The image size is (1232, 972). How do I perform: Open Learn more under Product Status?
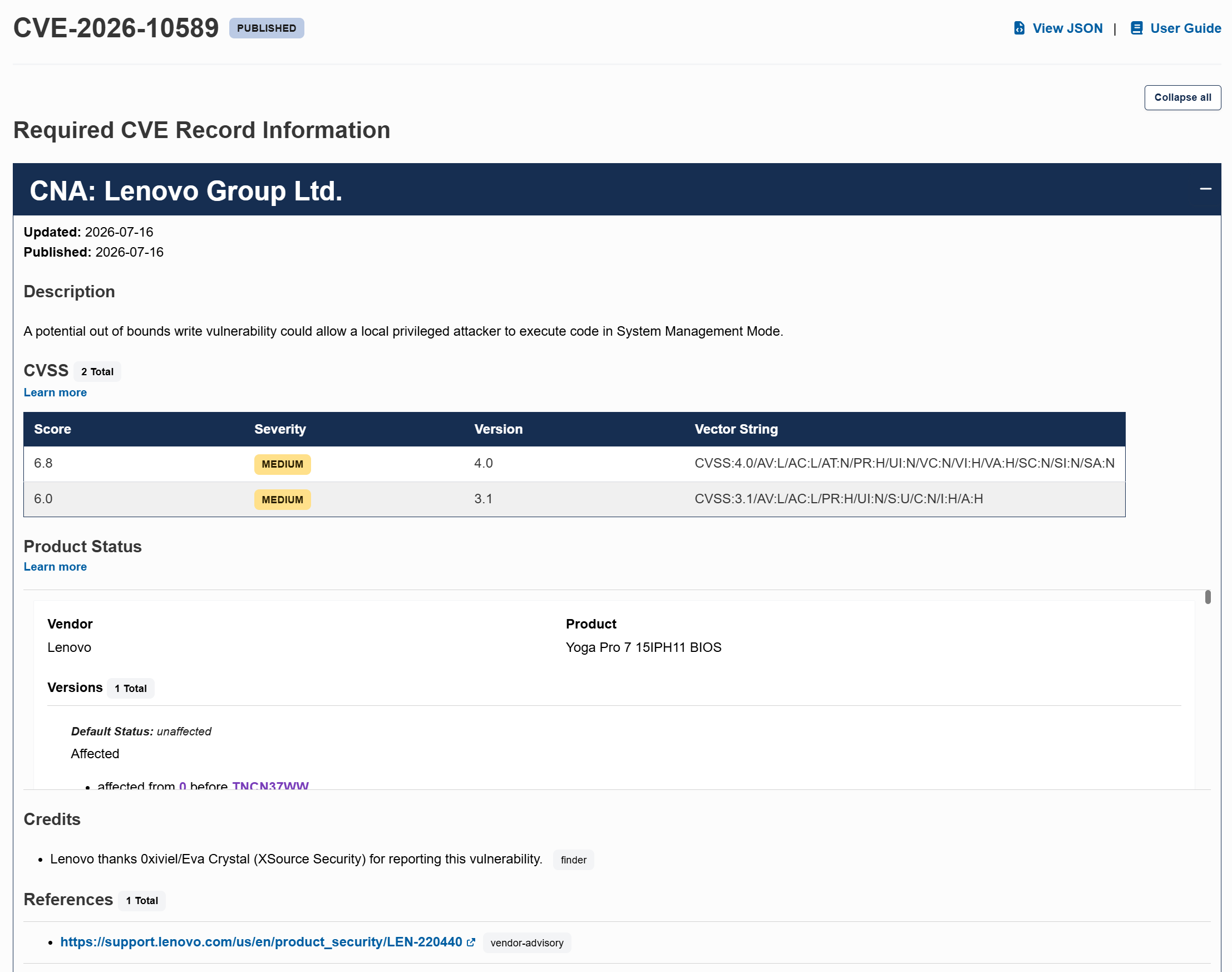[55, 567]
